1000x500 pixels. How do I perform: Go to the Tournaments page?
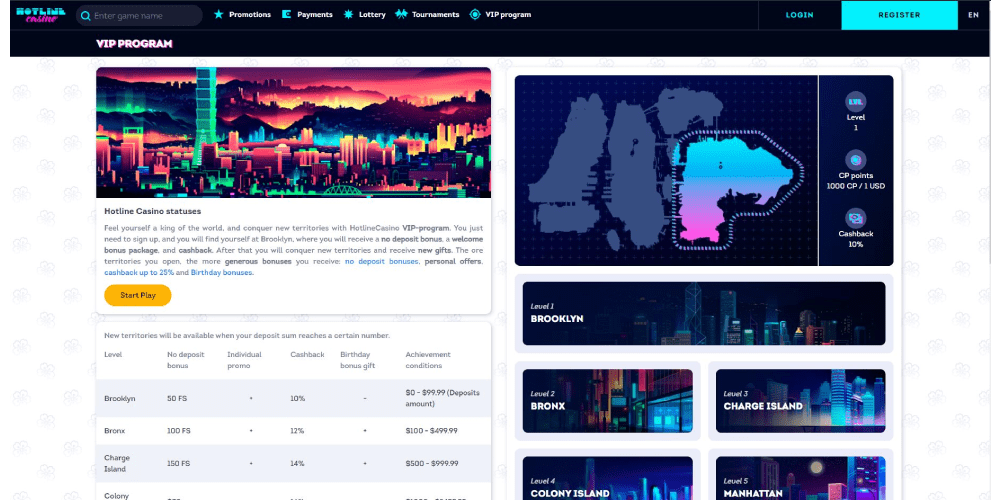coord(435,15)
